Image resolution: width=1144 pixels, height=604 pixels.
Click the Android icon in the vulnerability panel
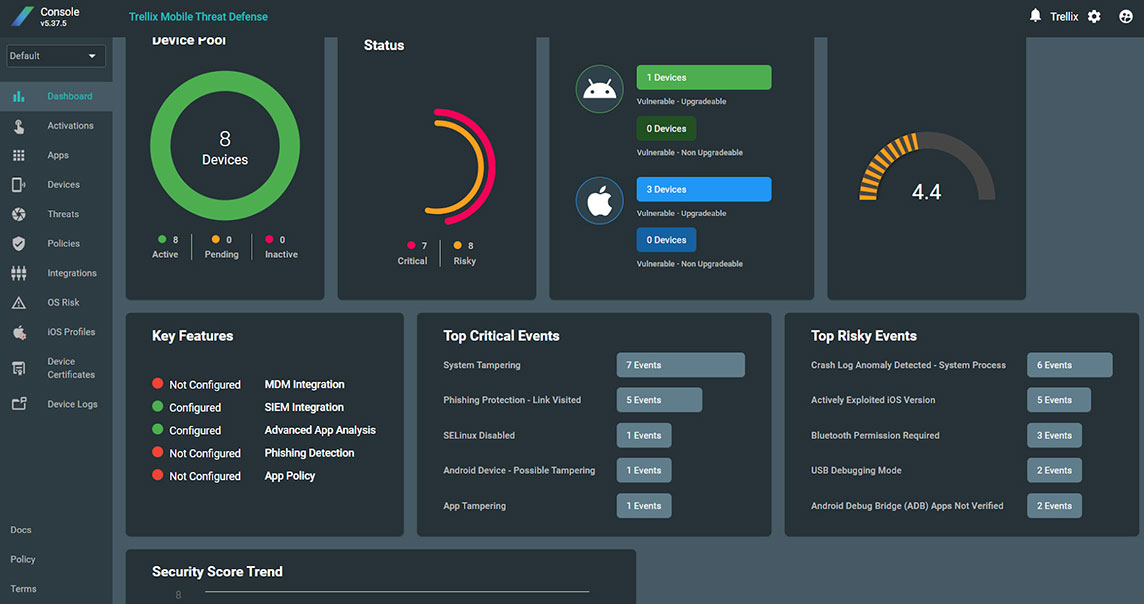click(598, 88)
